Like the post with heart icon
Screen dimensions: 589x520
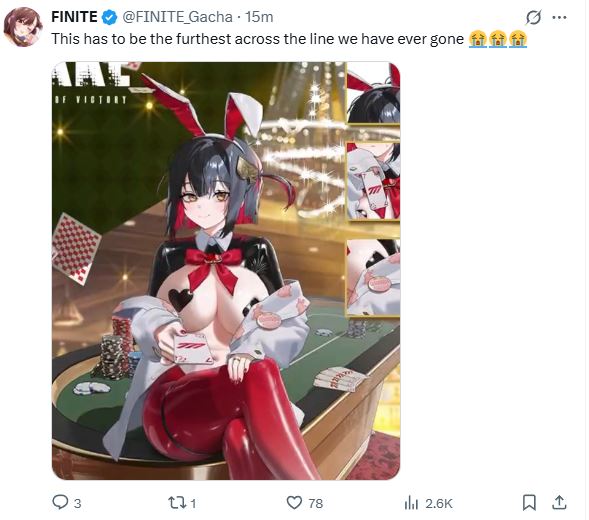tap(294, 502)
